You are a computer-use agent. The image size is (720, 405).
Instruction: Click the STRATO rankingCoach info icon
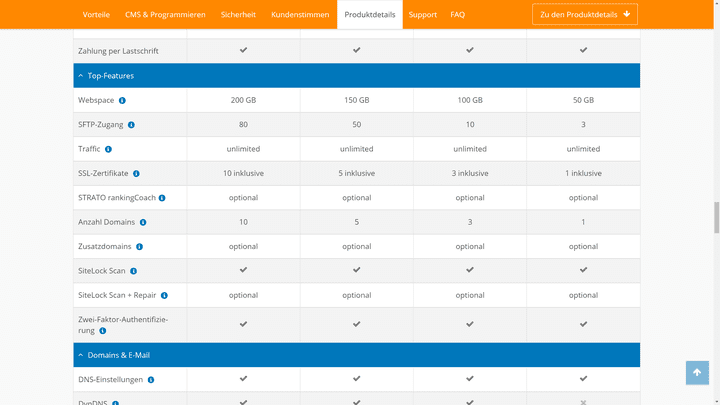(x=162, y=198)
